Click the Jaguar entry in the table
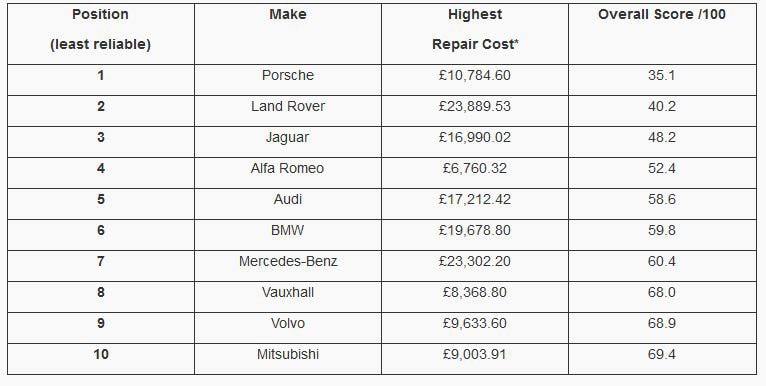766x386 pixels. (288, 142)
